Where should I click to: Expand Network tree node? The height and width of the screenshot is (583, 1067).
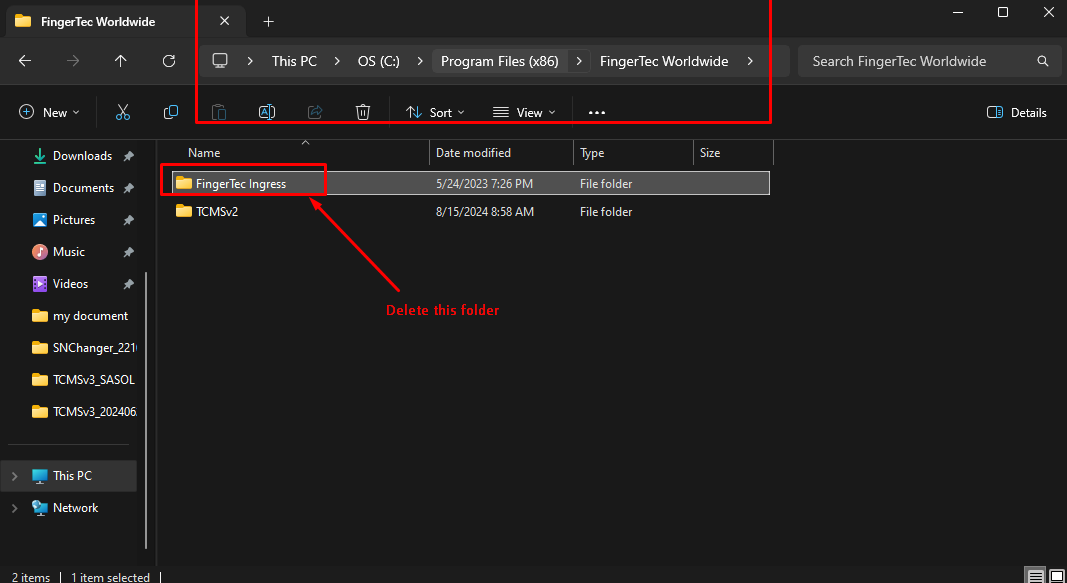[x=15, y=508]
